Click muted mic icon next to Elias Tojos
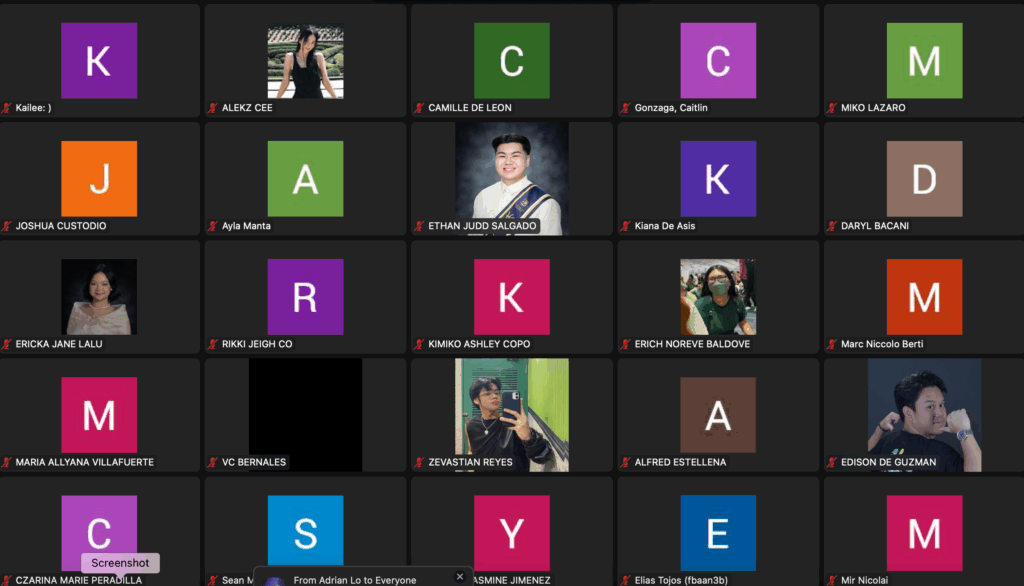This screenshot has height=586, width=1024. [625, 580]
